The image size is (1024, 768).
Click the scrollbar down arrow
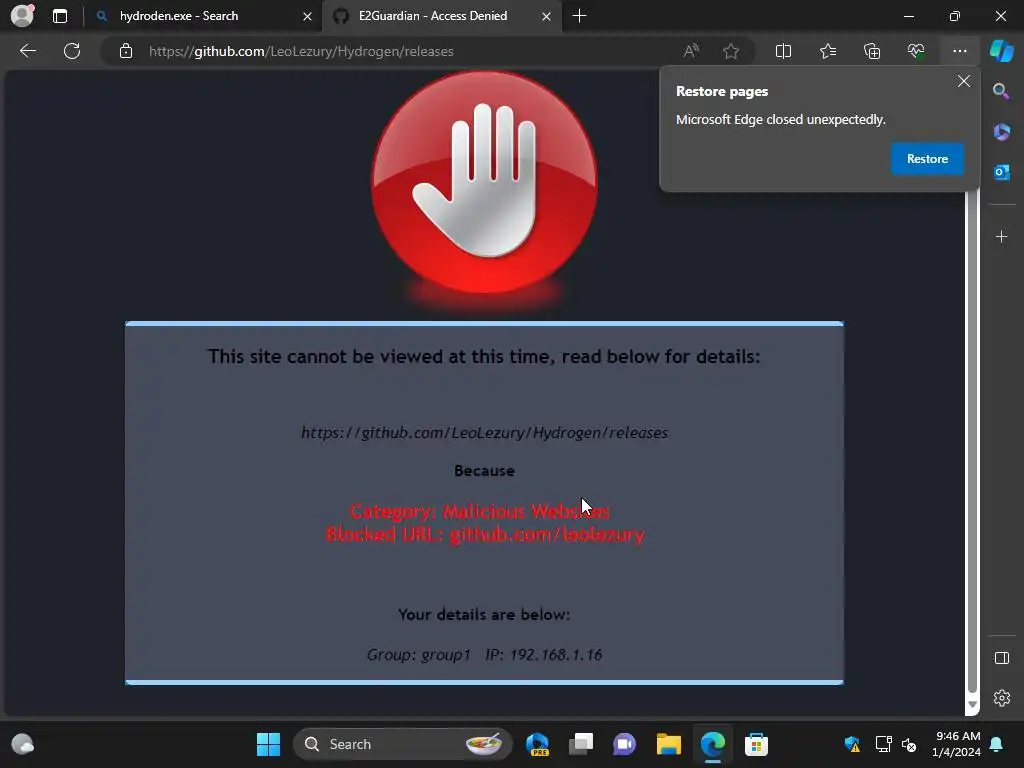pos(972,705)
